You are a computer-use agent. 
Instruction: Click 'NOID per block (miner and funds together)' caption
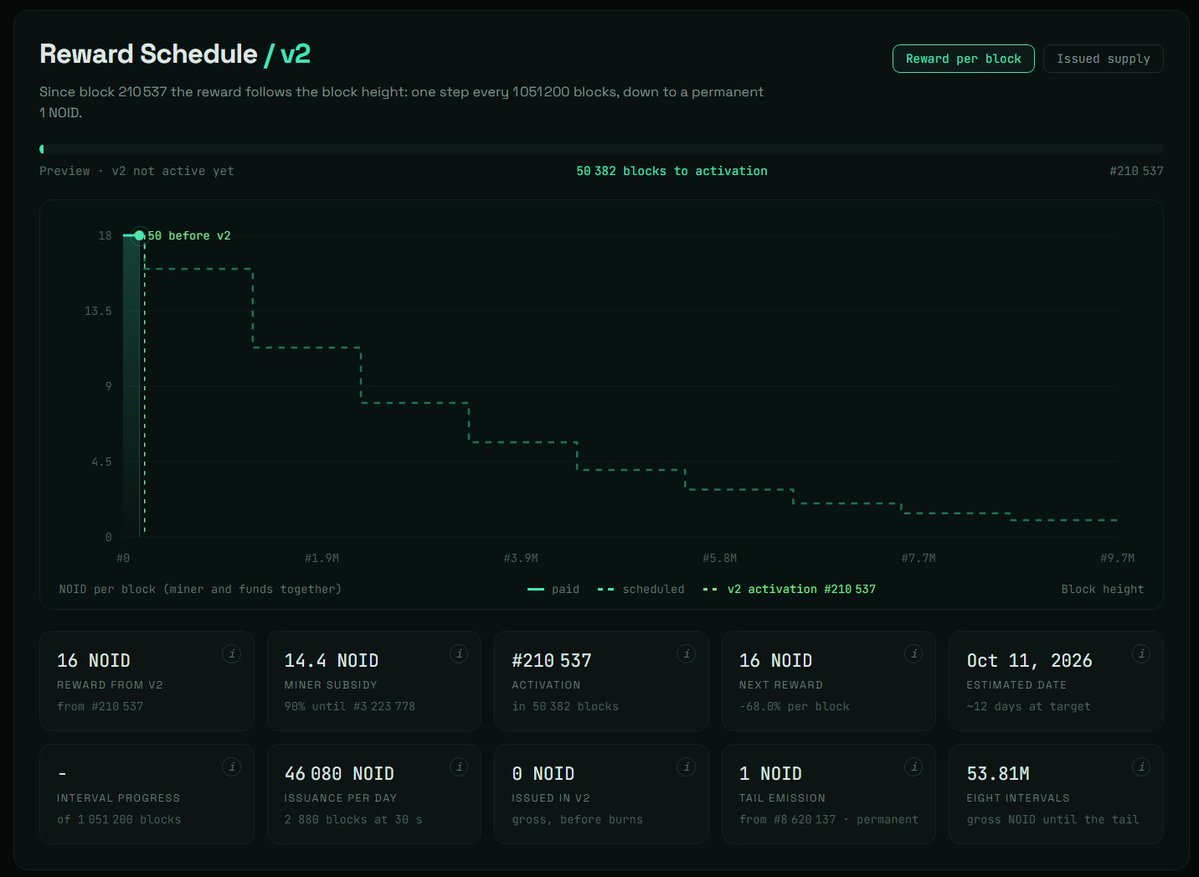click(200, 589)
